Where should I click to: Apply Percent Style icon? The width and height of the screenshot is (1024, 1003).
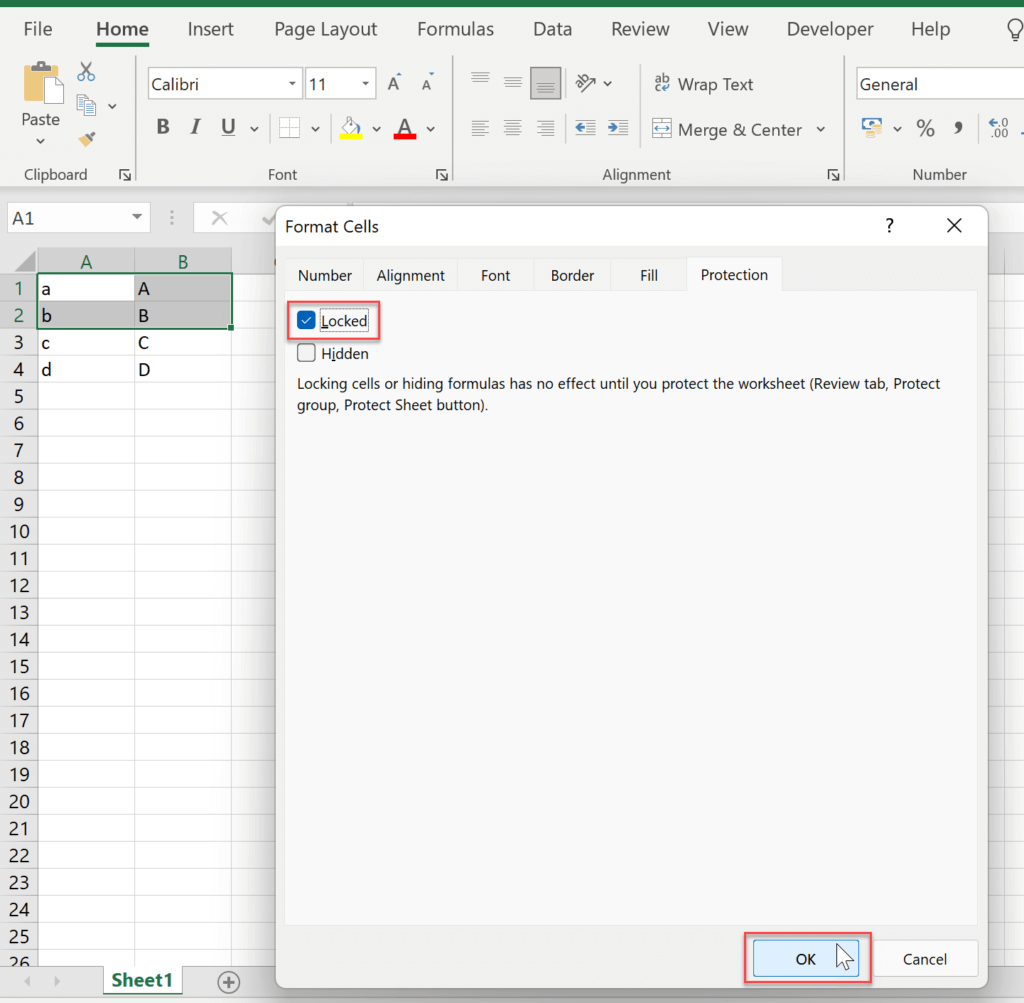tap(925, 128)
